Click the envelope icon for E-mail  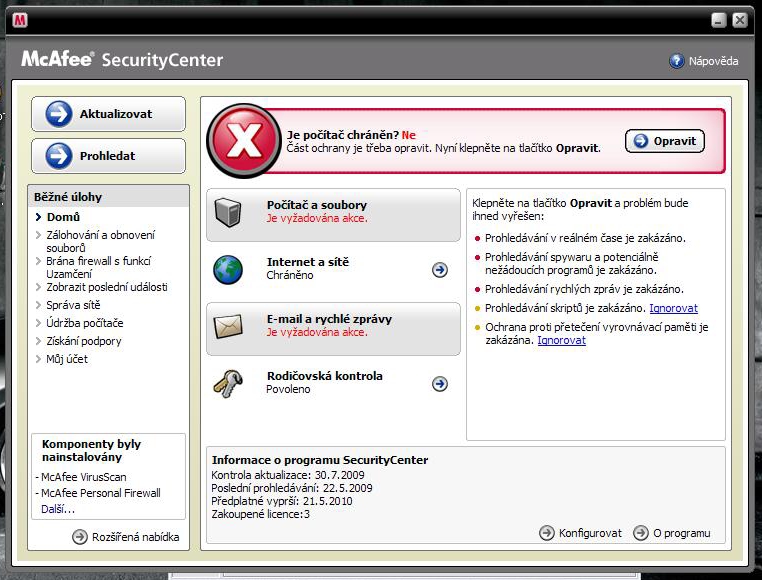pyautogui.click(x=228, y=326)
